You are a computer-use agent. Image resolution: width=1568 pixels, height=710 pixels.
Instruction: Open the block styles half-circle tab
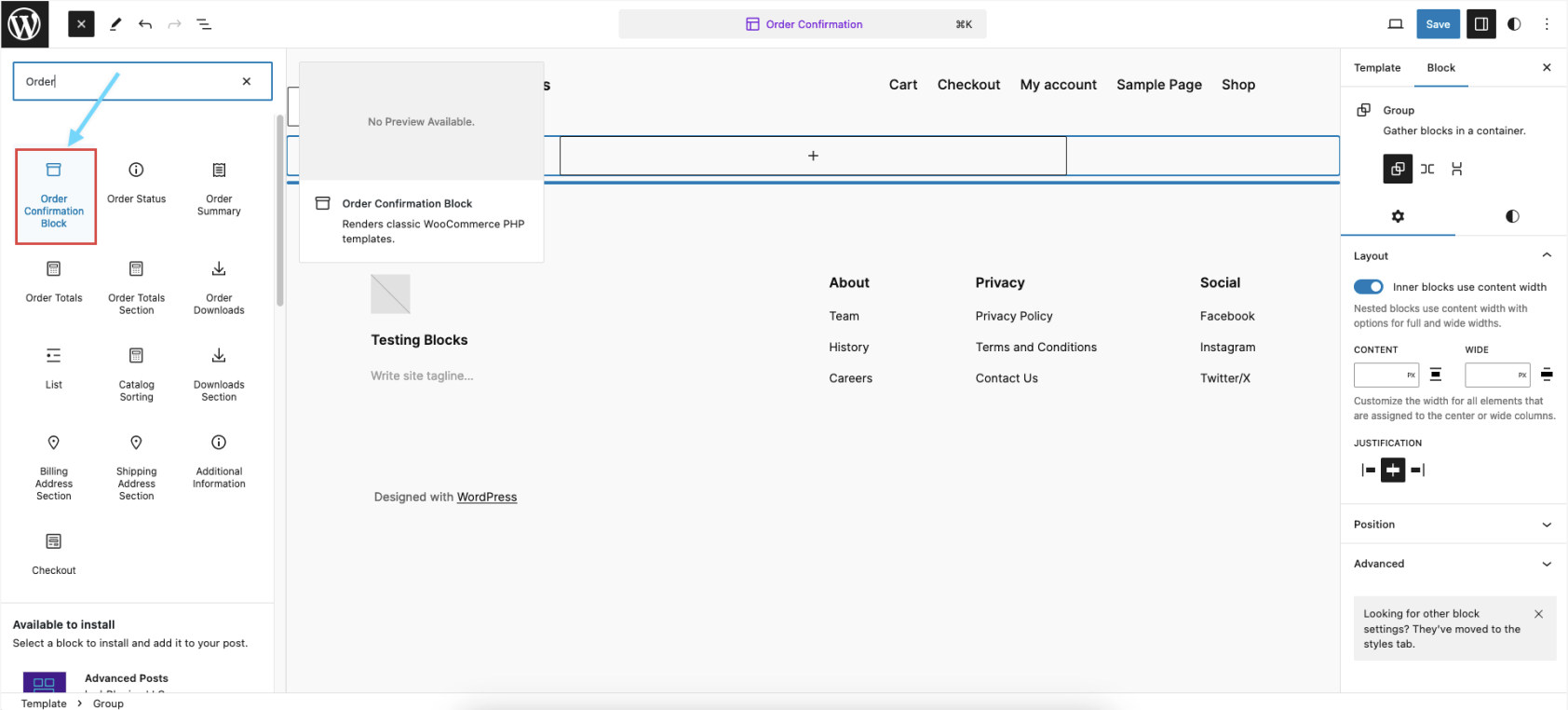point(1512,216)
